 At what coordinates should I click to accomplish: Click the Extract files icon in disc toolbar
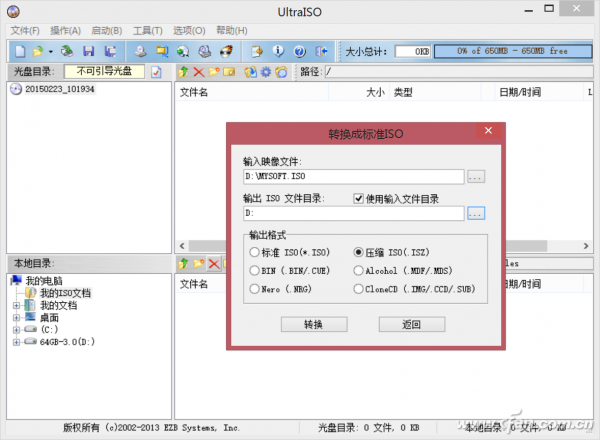(251, 72)
